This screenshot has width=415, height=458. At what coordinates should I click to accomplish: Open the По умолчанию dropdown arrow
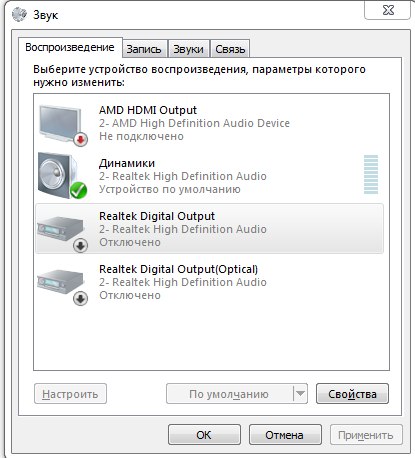click(x=300, y=394)
